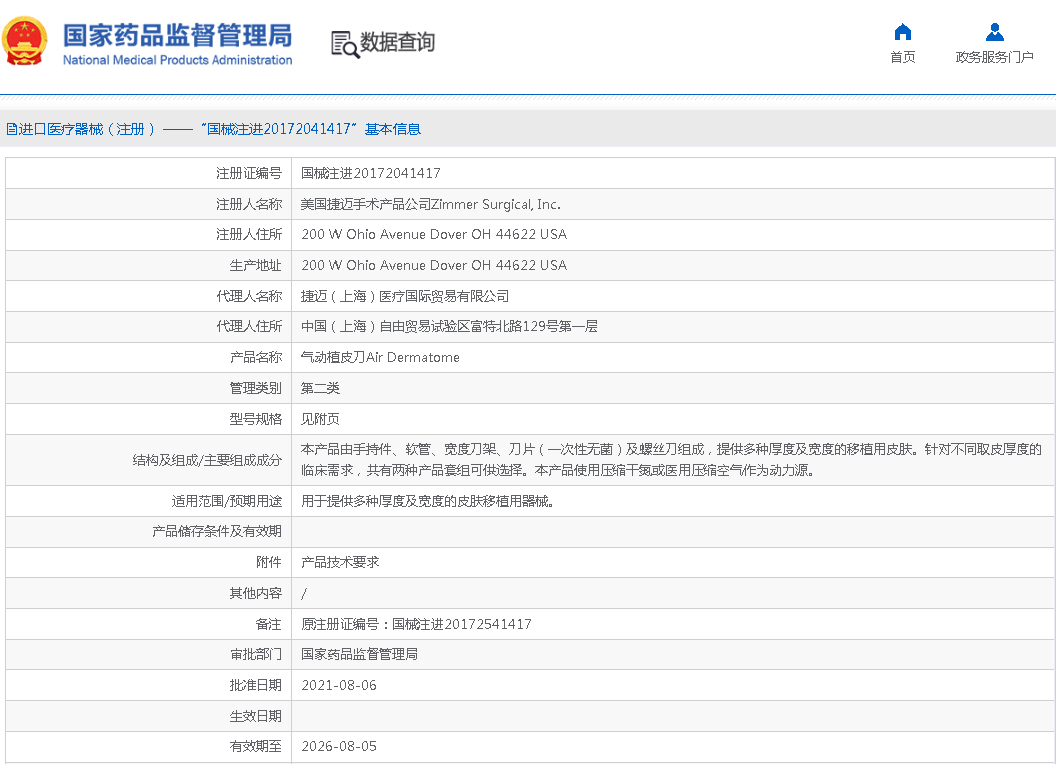1056x764 pixels.
Task: Click expiry date 2026-08-05
Action: (x=339, y=746)
